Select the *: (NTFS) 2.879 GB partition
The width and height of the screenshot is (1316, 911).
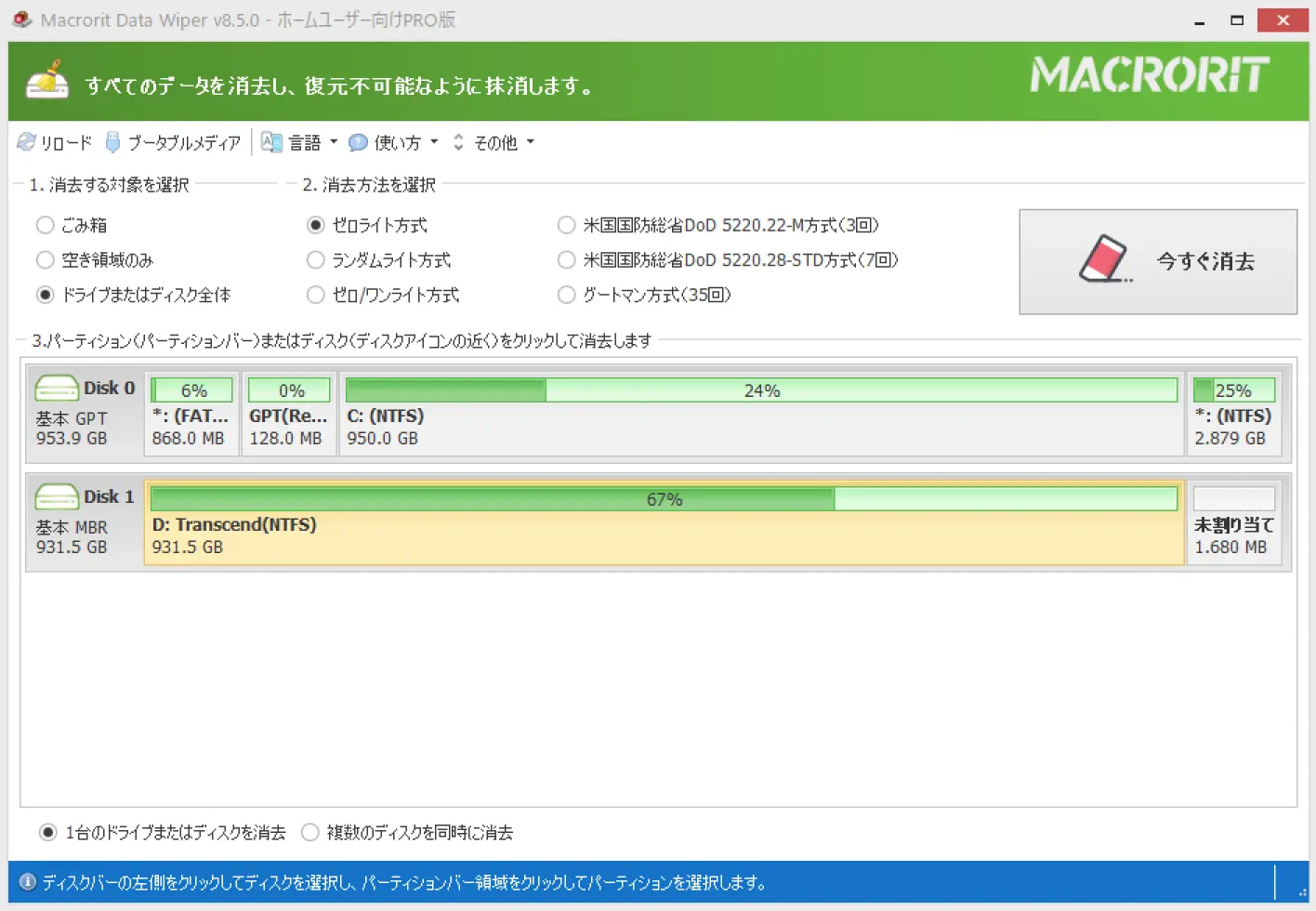coord(1234,414)
